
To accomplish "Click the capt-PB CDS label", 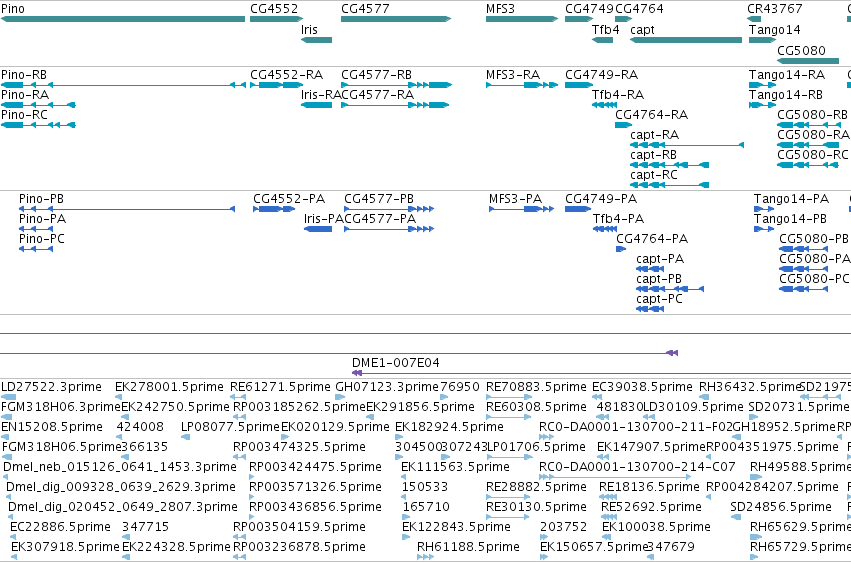I will pos(659,279).
